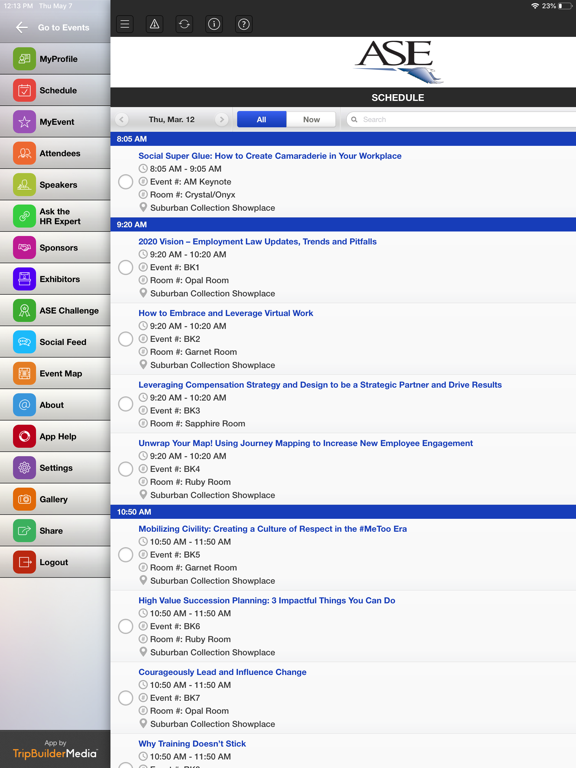
Task: Open the Gallery camera icon
Action: 24,499
